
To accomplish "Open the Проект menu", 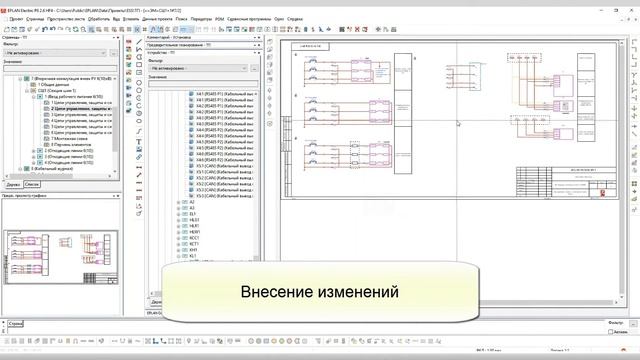I will (x=16, y=19).
